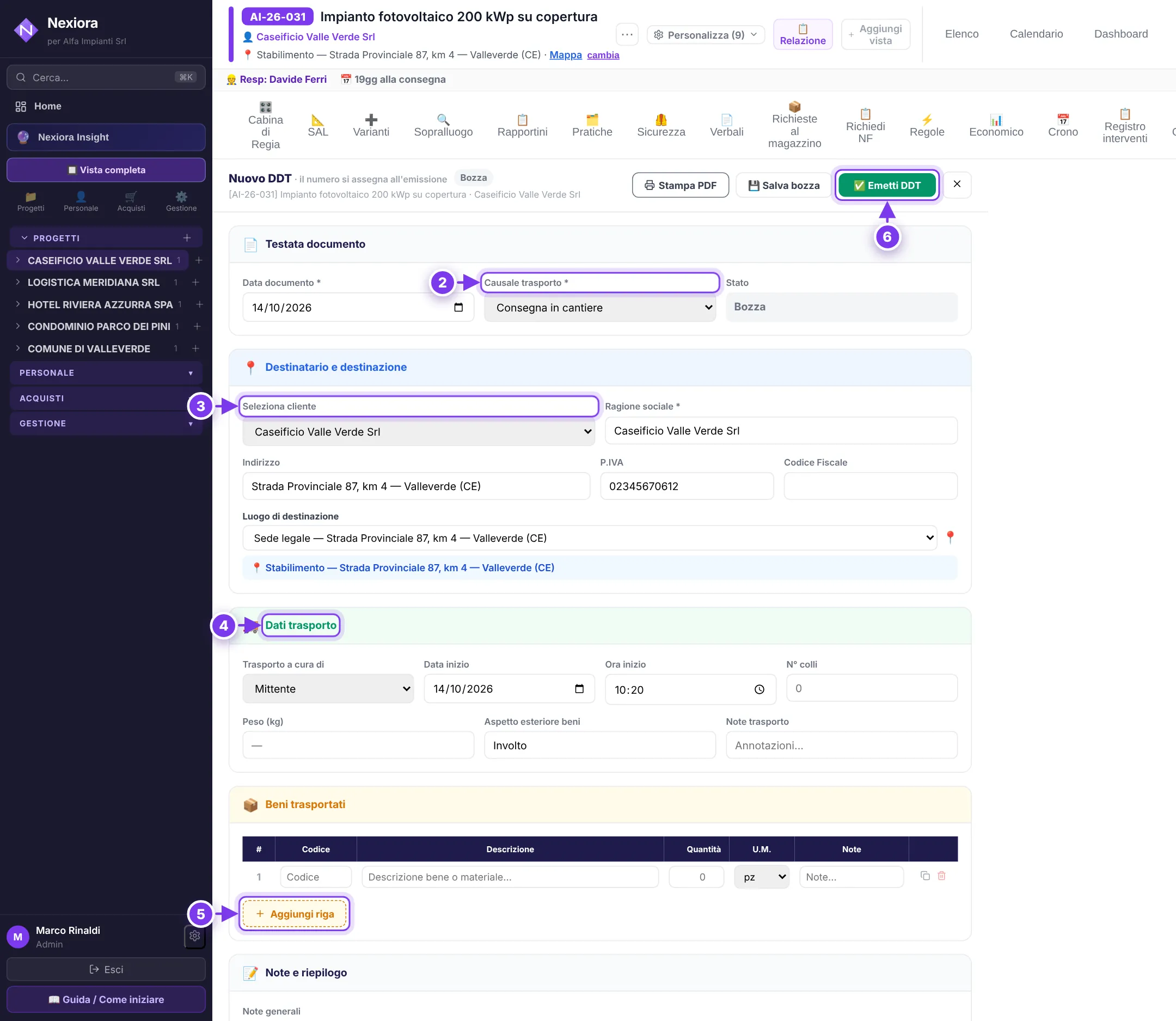This screenshot has height=1021, width=1176.
Task: Open the Guida / Come iniziare button
Action: tap(106, 999)
